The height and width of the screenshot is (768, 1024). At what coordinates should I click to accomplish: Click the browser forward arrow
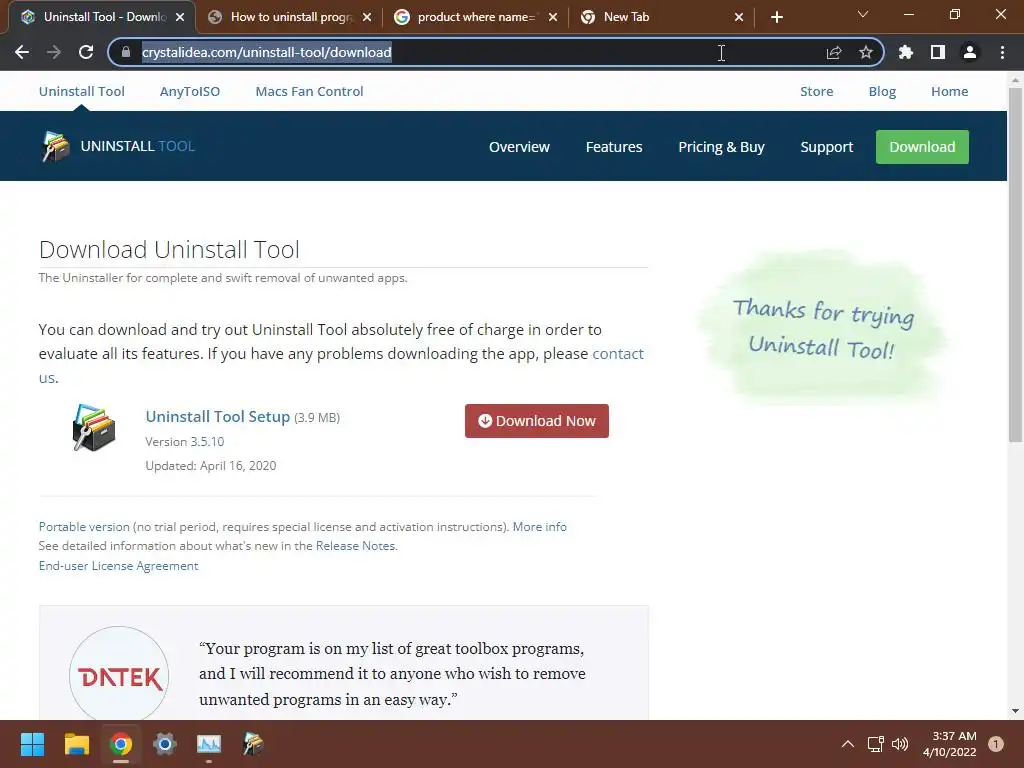coord(54,52)
